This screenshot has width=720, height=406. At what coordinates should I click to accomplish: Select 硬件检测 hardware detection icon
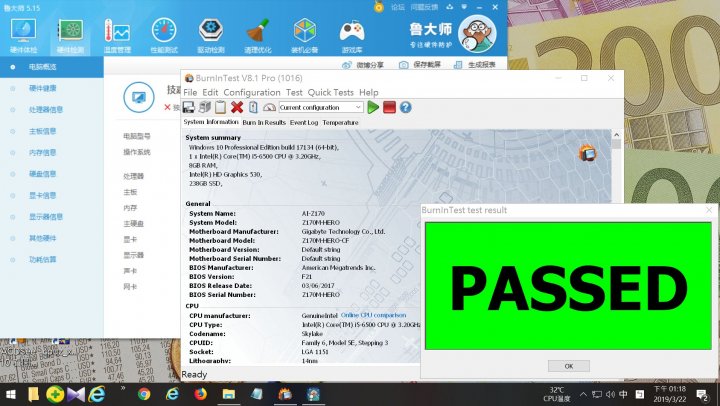pos(70,36)
